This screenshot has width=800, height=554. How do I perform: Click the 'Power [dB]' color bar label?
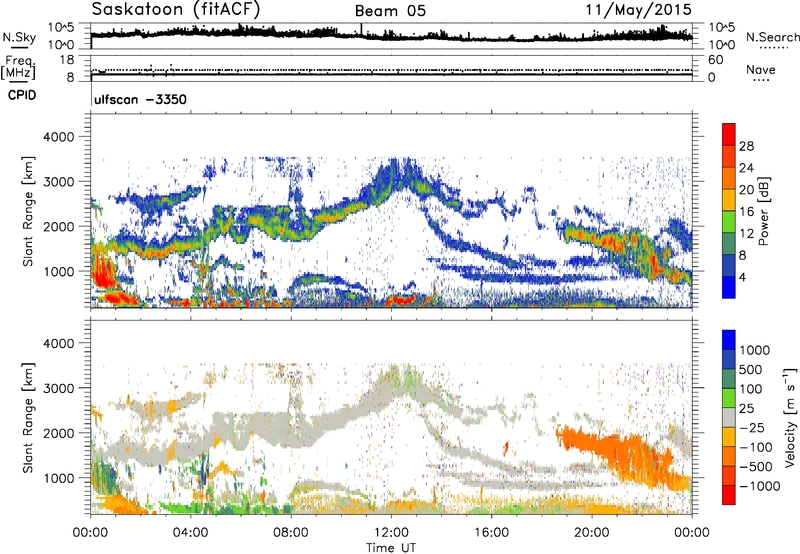pyautogui.click(x=763, y=211)
